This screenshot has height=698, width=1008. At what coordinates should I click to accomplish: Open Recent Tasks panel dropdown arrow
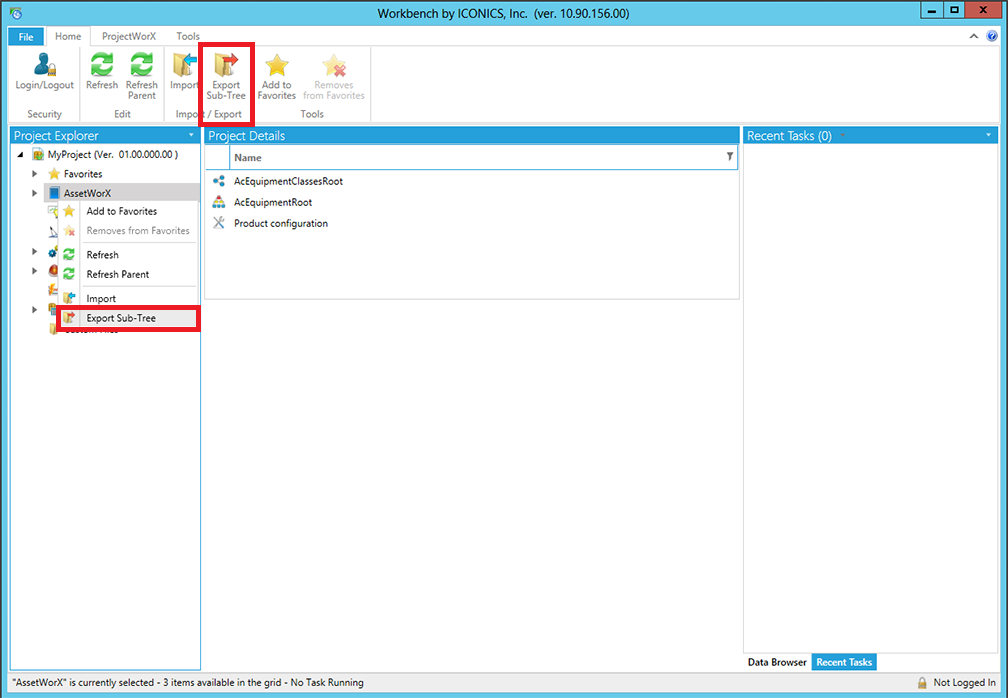[x=988, y=135]
